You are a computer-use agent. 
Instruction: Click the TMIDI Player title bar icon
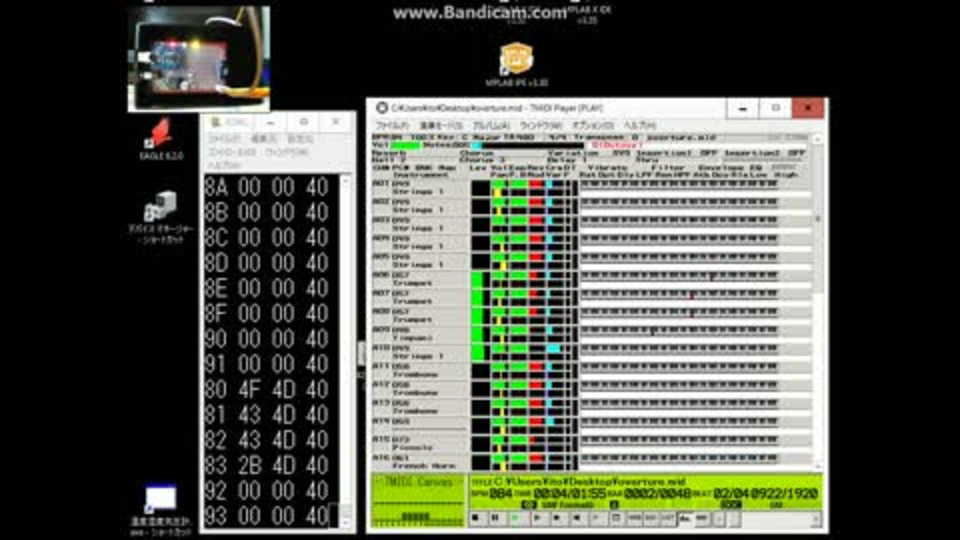point(381,108)
